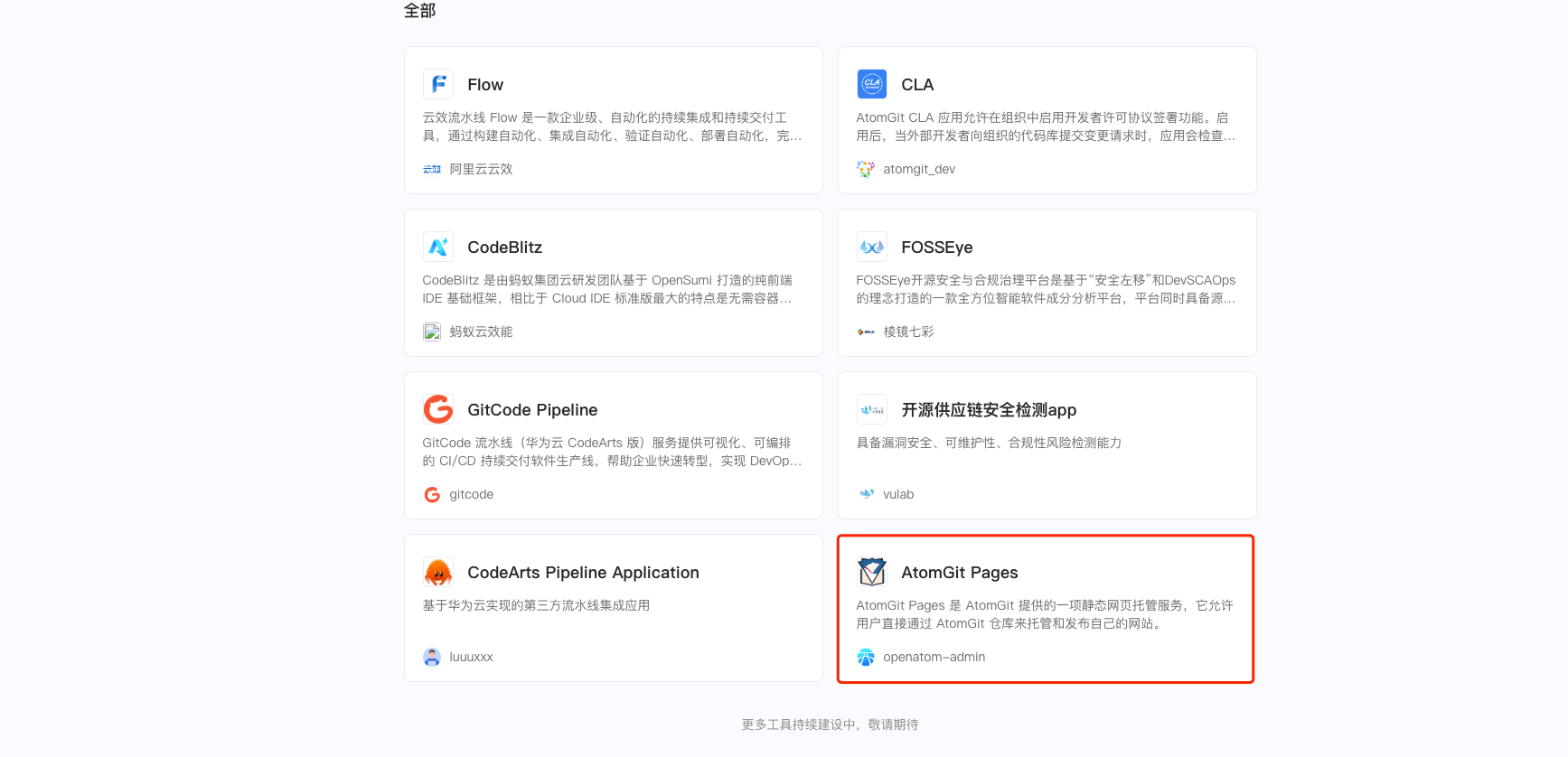Click the atomgit_dev publisher name
This screenshot has height=757, width=1568.
coord(919,169)
